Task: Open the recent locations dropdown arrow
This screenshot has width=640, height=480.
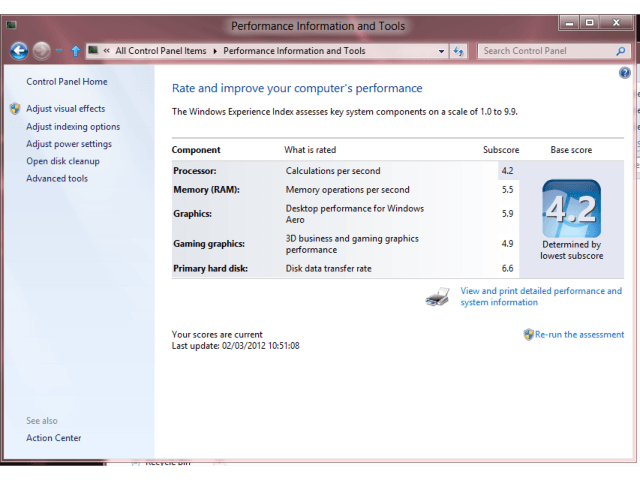Action: tap(59, 51)
